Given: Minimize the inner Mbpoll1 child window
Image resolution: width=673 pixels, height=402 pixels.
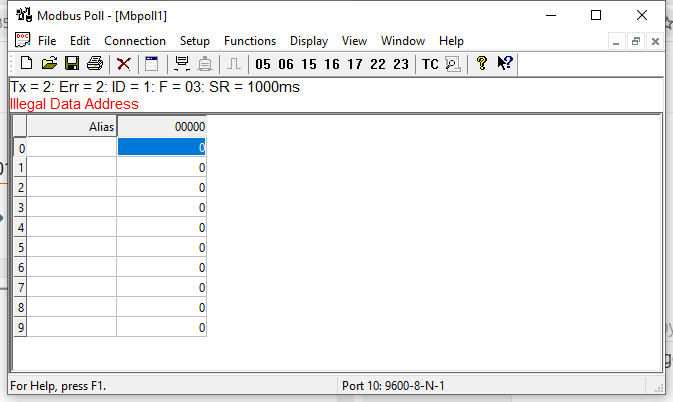Looking at the screenshot, I should (x=616, y=42).
